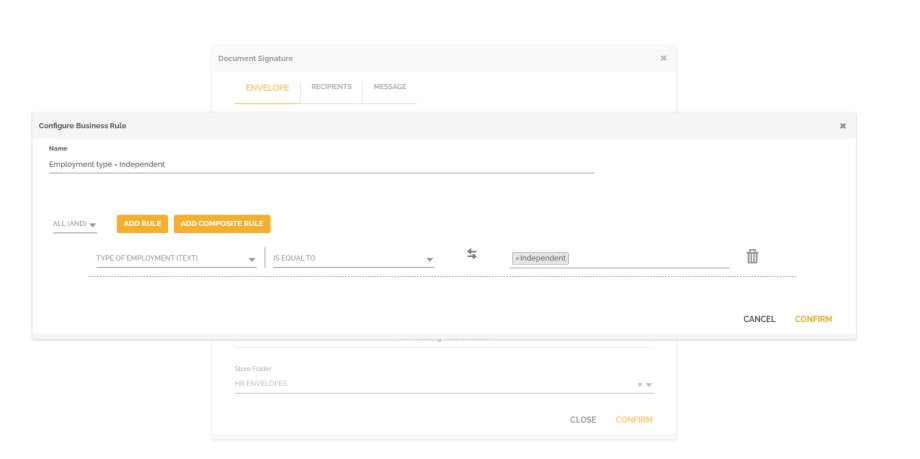The height and width of the screenshot is (459, 920).
Task: Close the Document Signature window
Action: (x=664, y=58)
